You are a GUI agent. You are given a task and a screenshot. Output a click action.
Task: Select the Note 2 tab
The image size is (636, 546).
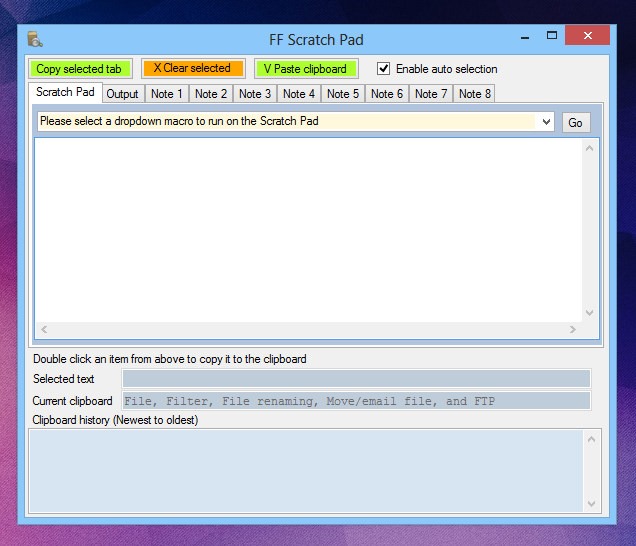(x=211, y=94)
